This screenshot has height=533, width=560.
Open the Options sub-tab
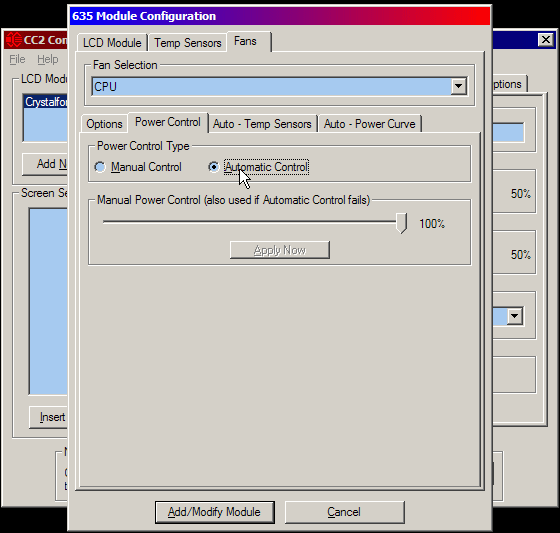(x=104, y=124)
